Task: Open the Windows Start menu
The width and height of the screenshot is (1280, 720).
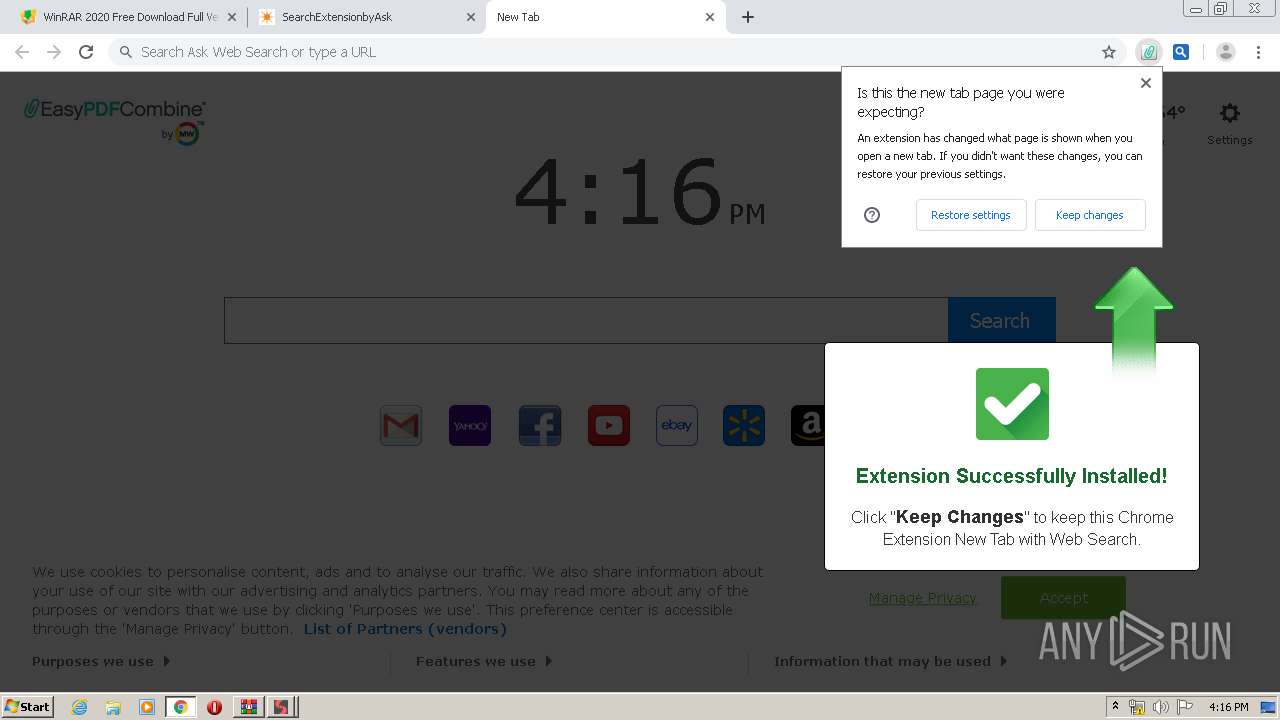Action: [x=28, y=706]
